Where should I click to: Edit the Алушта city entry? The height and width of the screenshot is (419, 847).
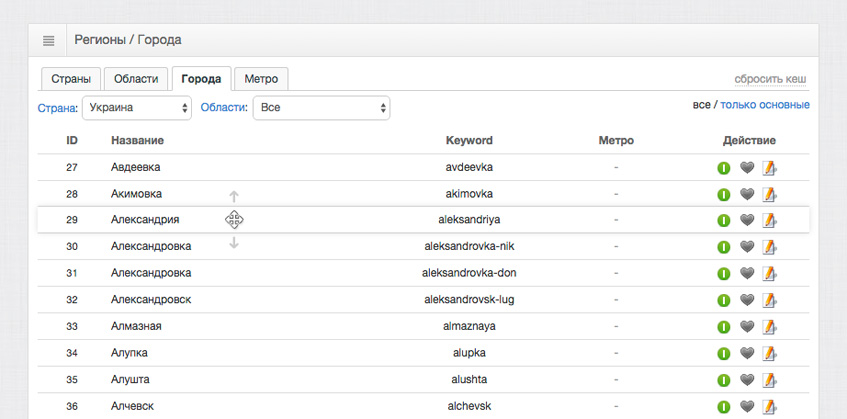[x=769, y=380]
